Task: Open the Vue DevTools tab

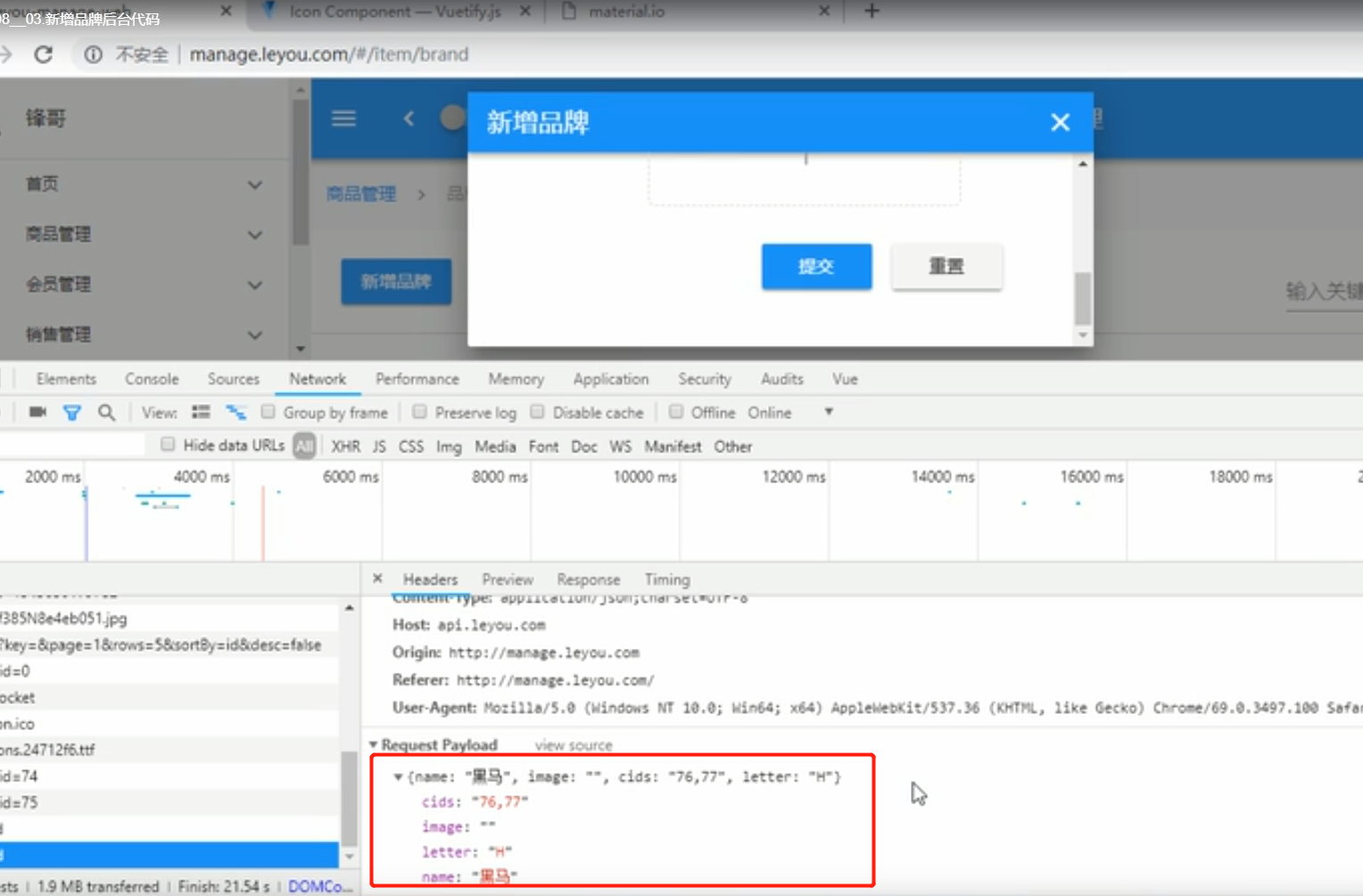Action: [845, 379]
